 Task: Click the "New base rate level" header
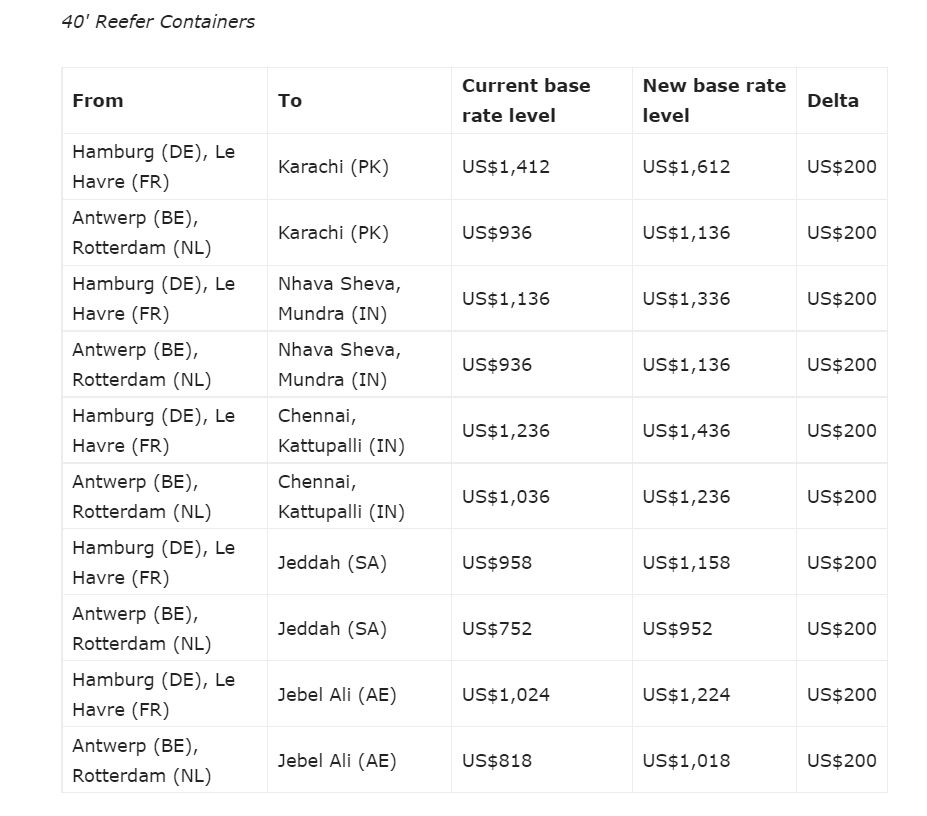714,101
